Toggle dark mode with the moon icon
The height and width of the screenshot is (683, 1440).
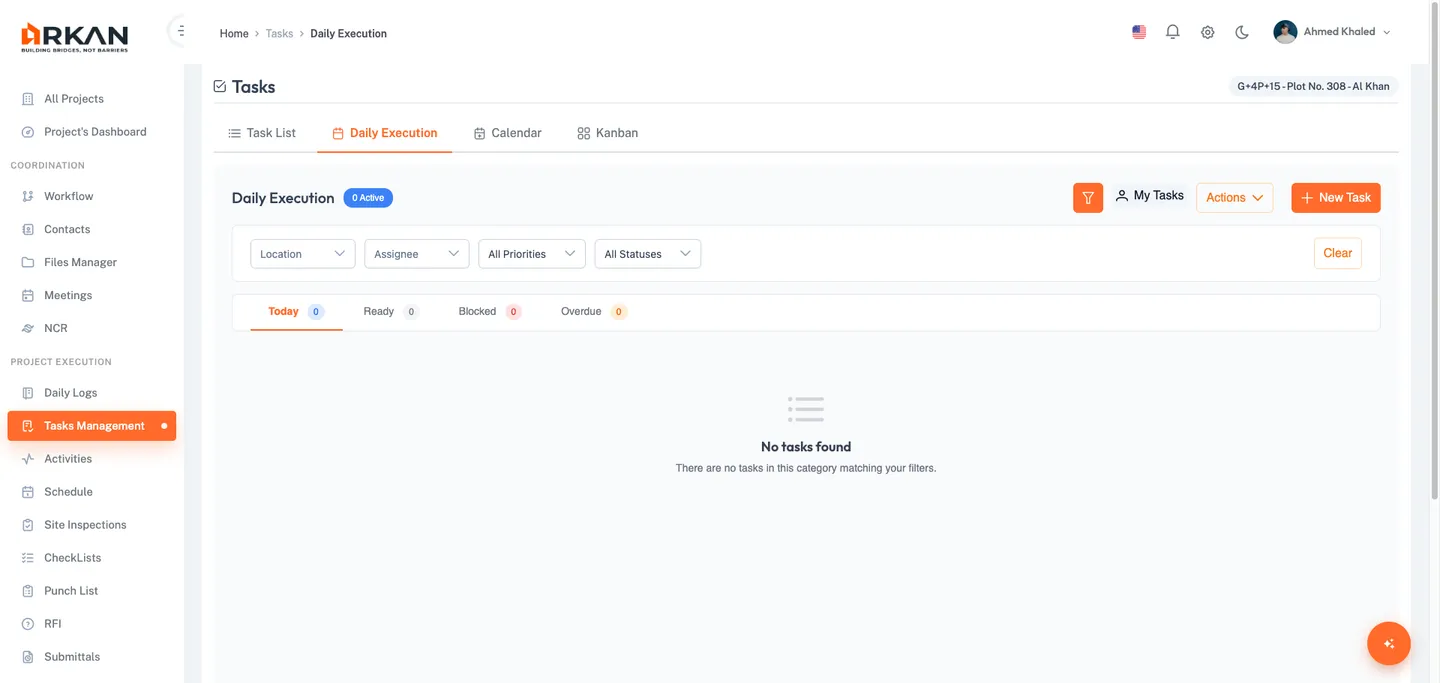click(x=1242, y=32)
